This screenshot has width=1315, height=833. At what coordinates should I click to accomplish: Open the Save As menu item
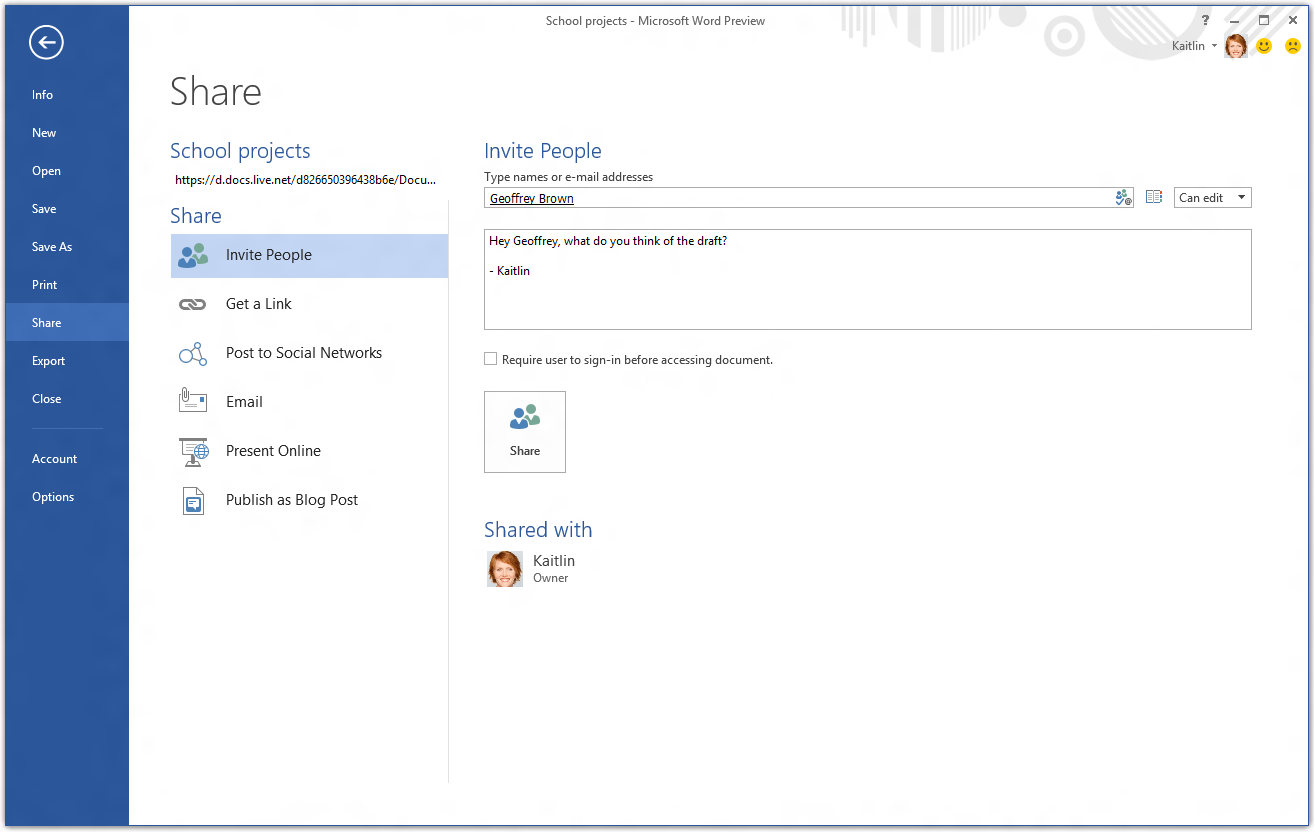coord(52,247)
